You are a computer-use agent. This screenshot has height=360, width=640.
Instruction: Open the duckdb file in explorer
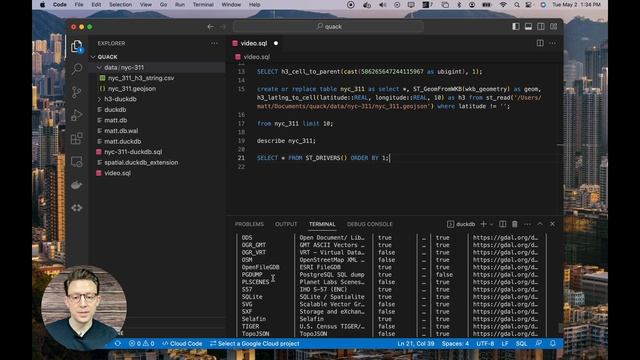(115, 110)
